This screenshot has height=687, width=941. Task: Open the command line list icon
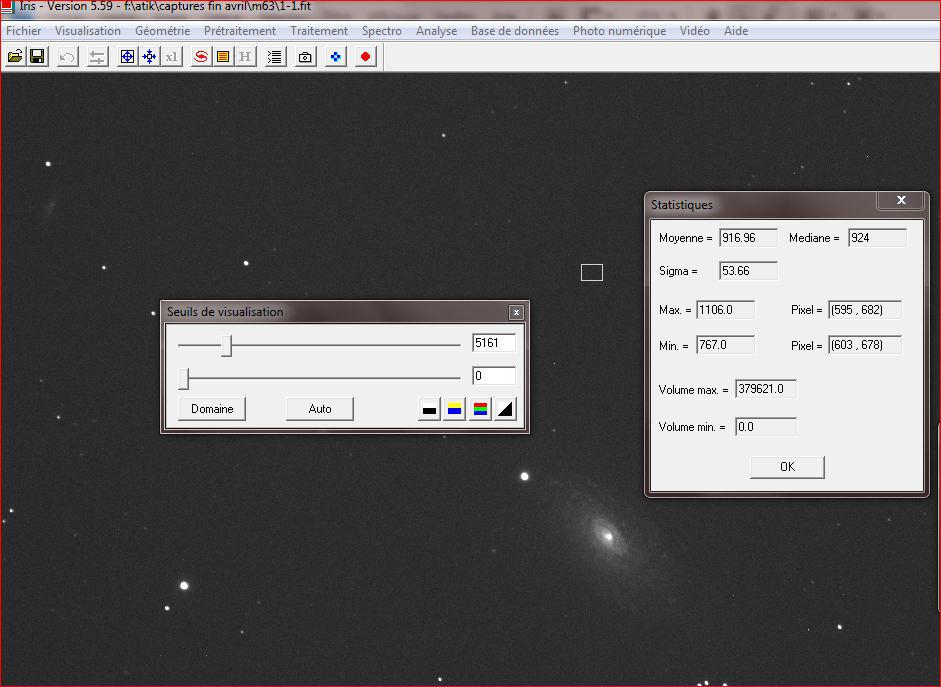pos(275,57)
